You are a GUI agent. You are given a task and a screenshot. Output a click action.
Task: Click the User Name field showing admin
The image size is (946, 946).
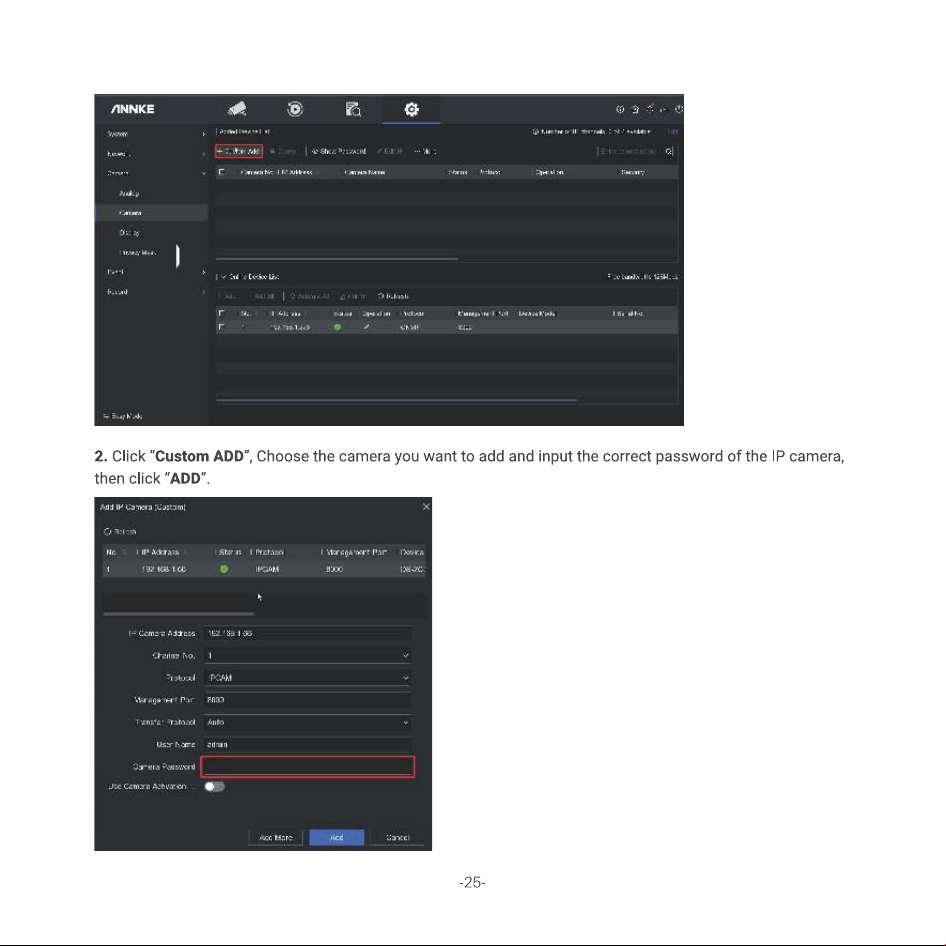[x=308, y=744]
